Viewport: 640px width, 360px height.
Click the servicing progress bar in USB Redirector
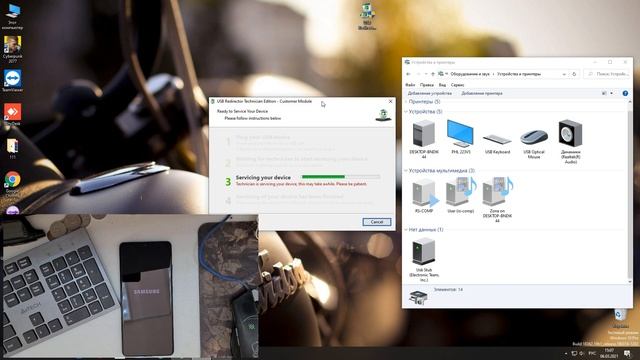pos(341,177)
